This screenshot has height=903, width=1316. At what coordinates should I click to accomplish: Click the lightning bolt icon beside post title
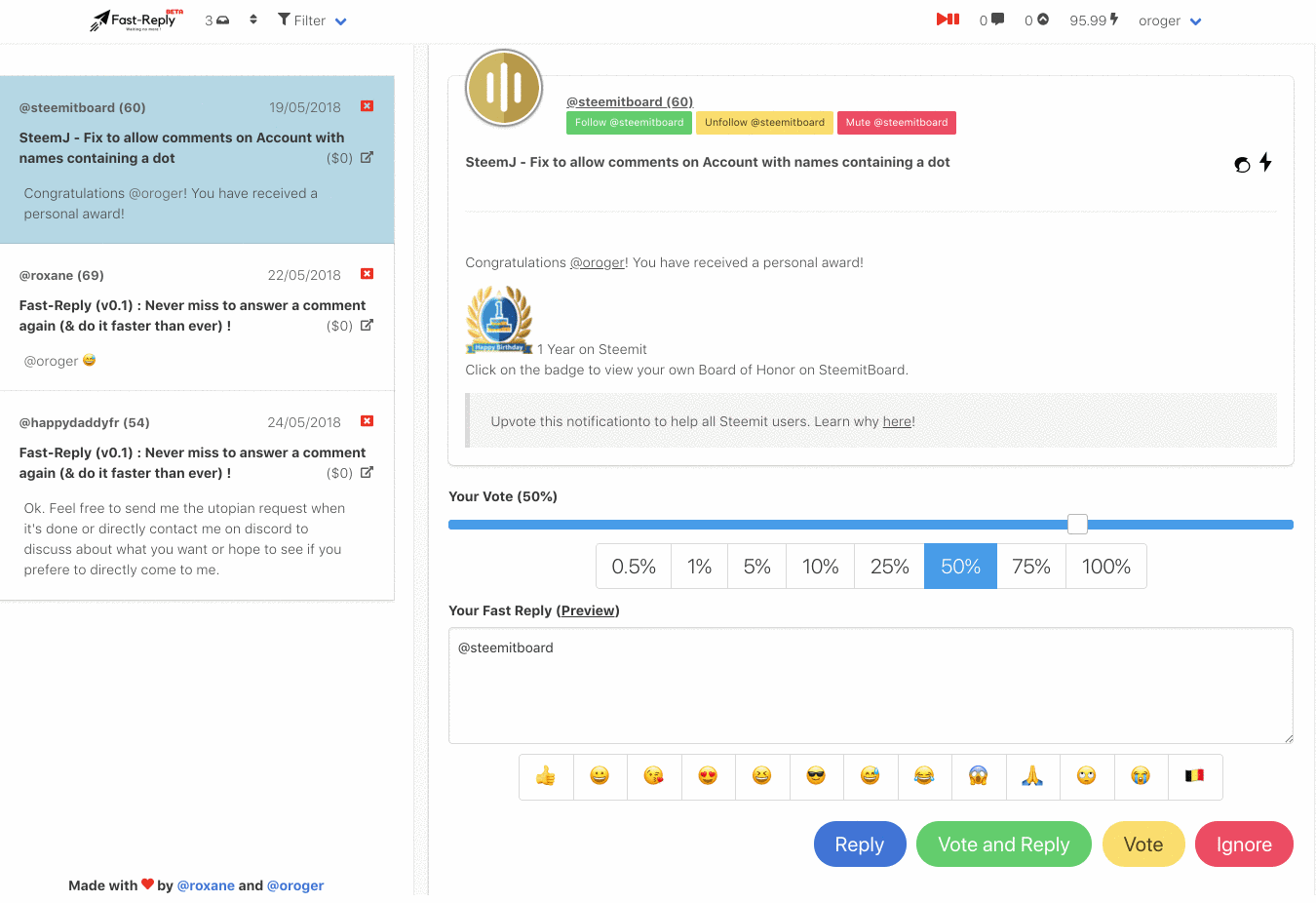(x=1265, y=162)
